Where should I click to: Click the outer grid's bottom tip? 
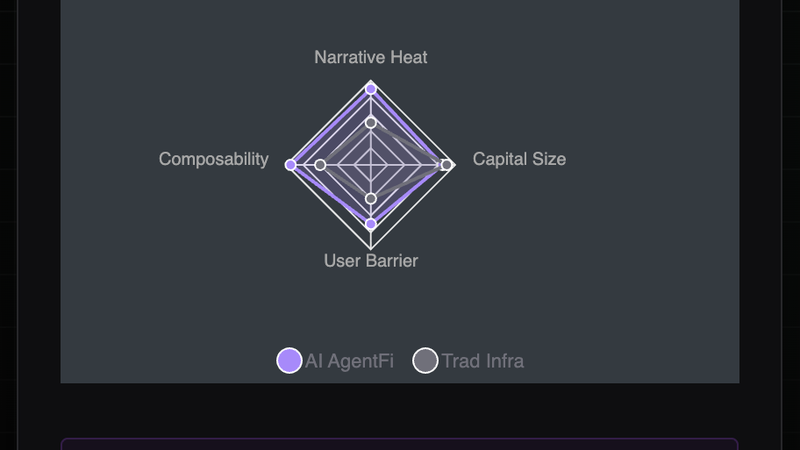coord(371,248)
